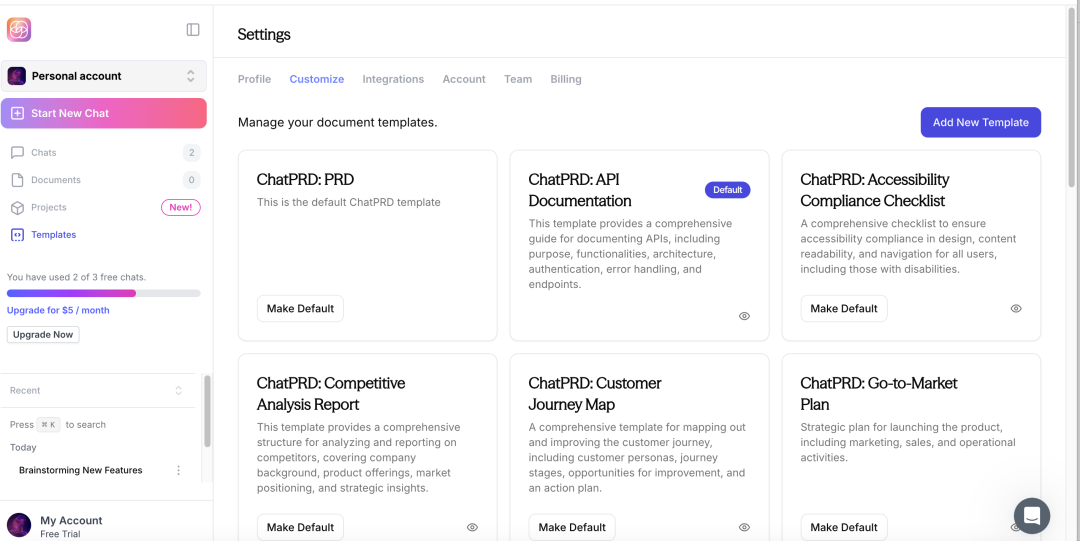Click the My Account avatar image
The height and width of the screenshot is (541, 1080).
pyautogui.click(x=19, y=525)
